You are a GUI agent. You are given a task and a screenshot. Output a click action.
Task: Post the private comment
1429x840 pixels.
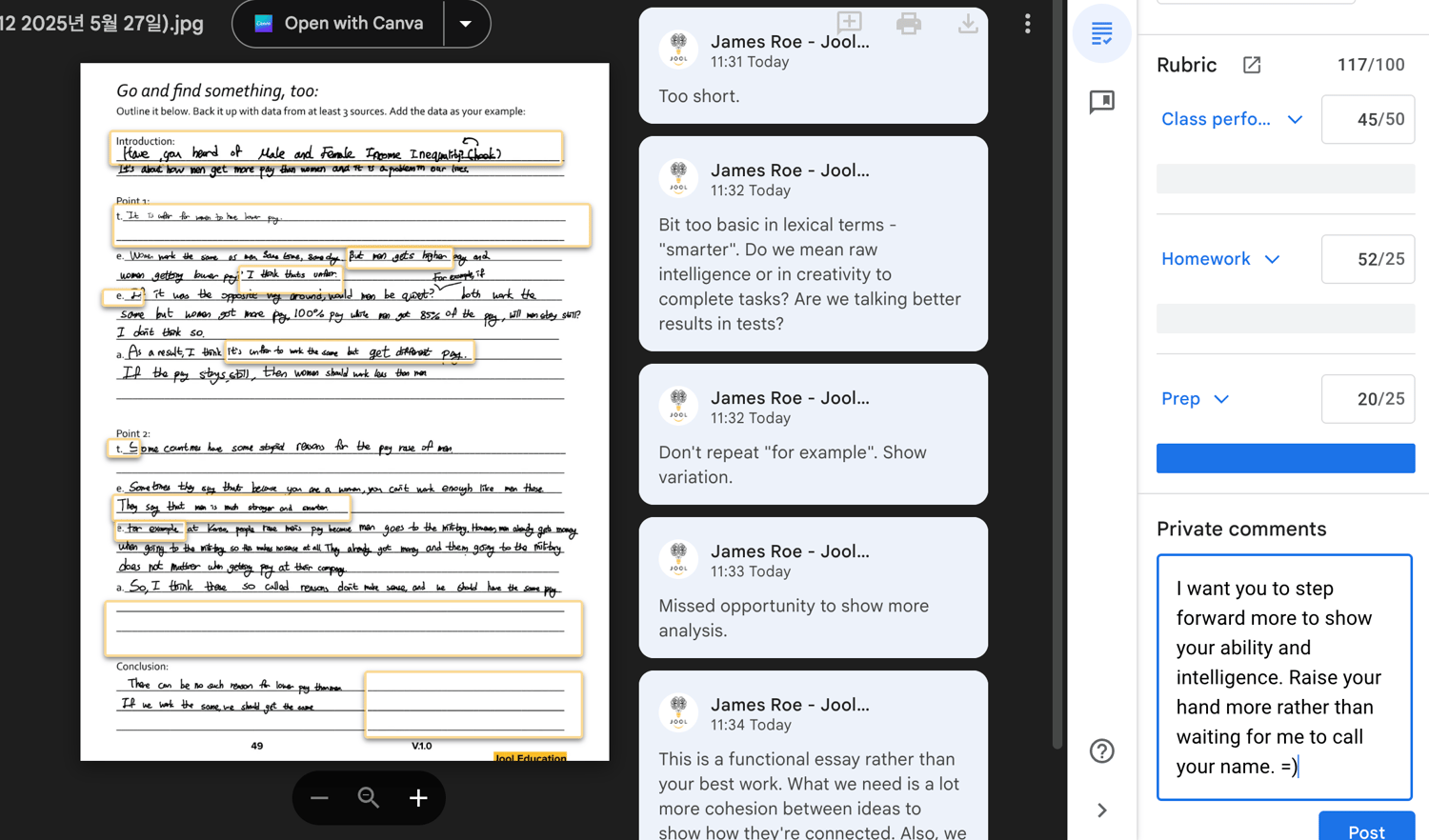tap(1366, 827)
